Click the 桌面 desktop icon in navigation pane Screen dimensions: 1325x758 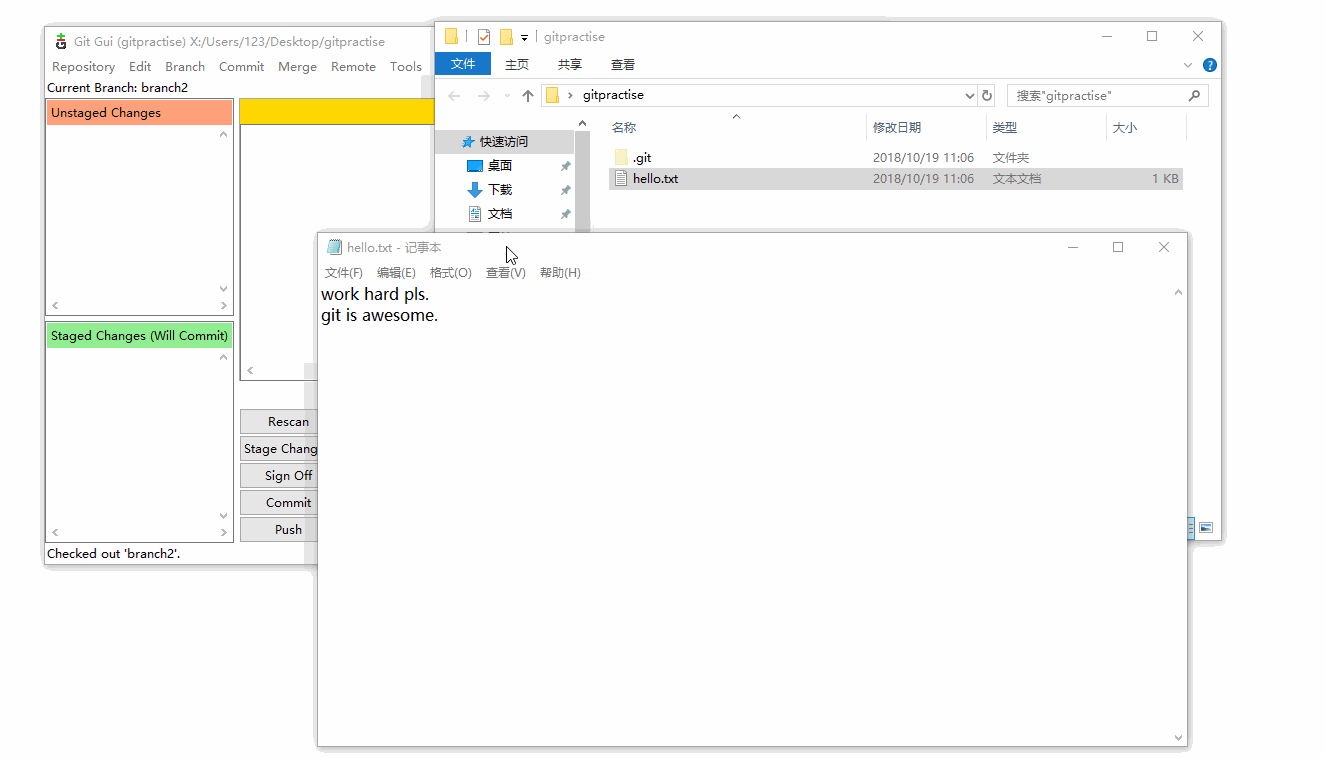click(x=475, y=166)
